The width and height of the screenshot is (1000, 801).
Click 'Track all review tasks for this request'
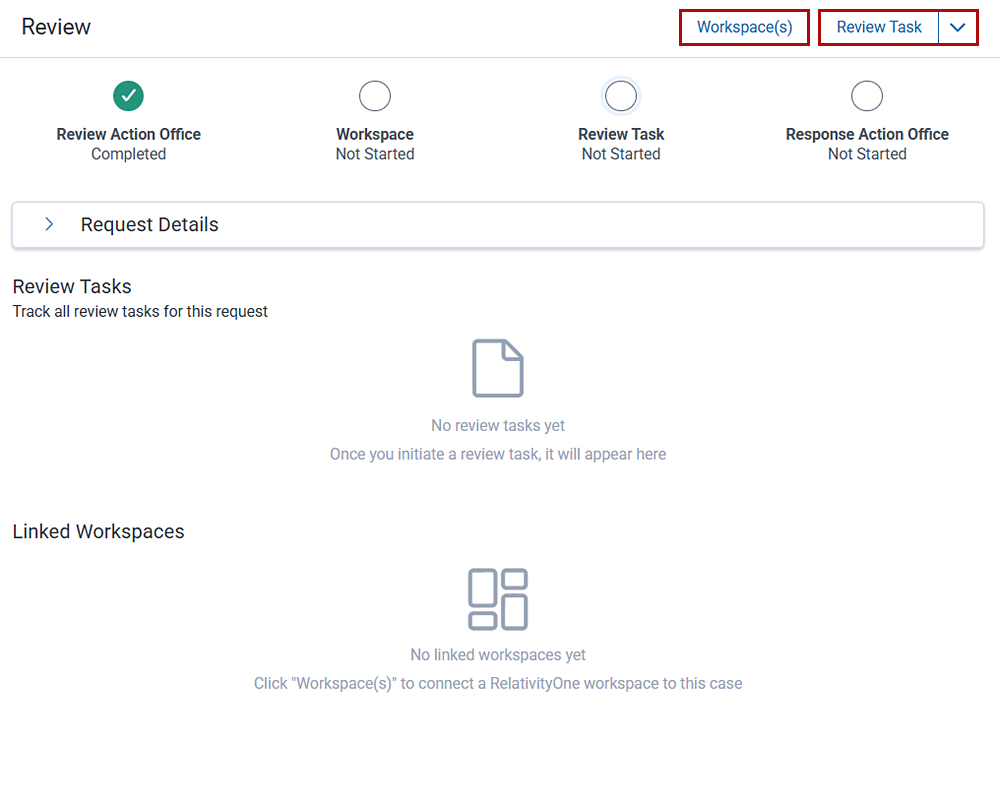click(140, 311)
